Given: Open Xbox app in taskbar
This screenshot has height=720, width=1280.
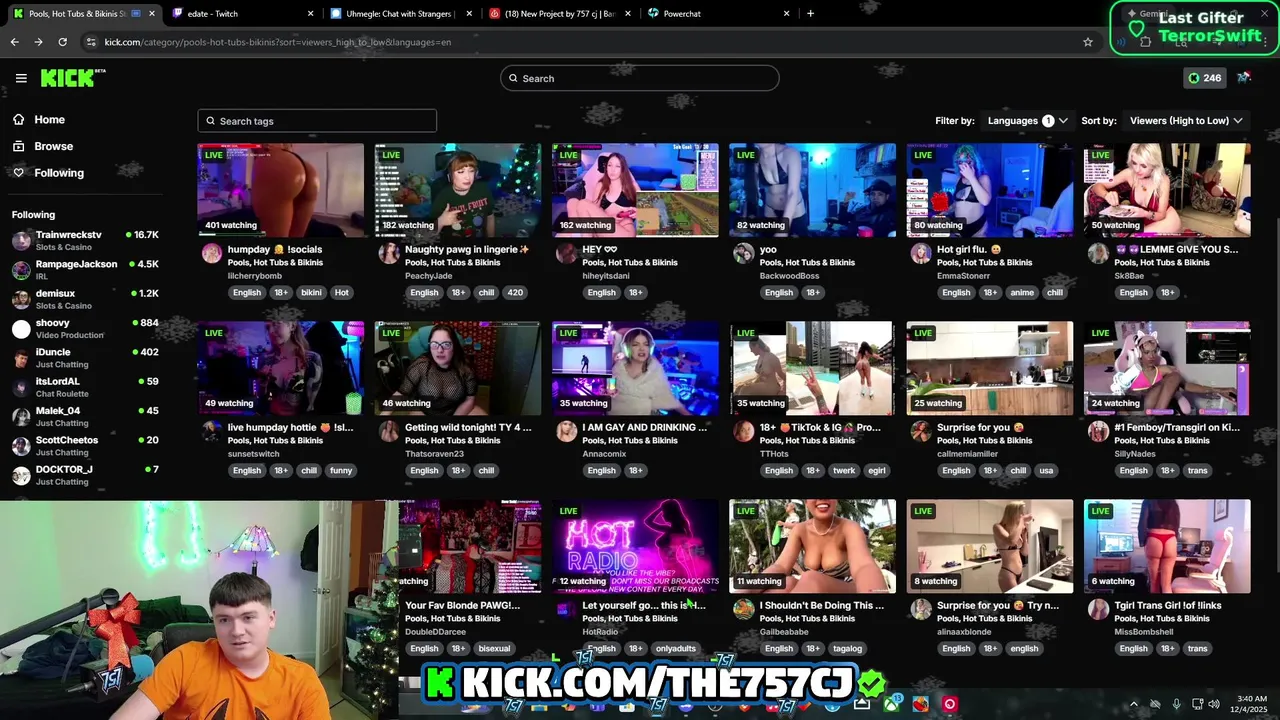Looking at the screenshot, I should click(890, 704).
